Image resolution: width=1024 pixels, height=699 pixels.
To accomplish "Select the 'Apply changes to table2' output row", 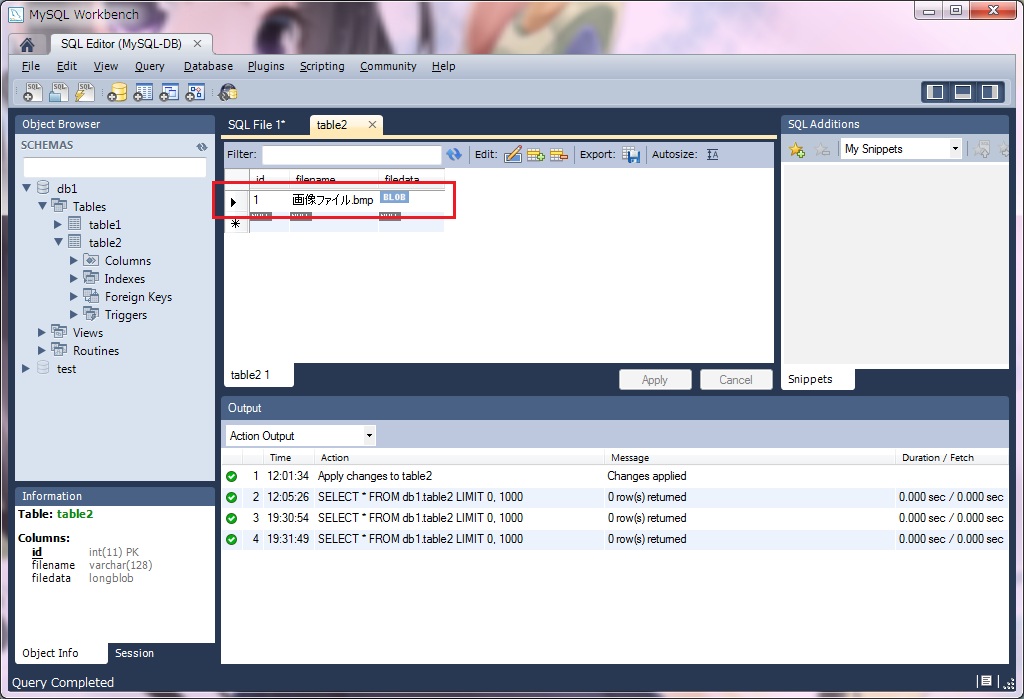I will tap(614, 476).
